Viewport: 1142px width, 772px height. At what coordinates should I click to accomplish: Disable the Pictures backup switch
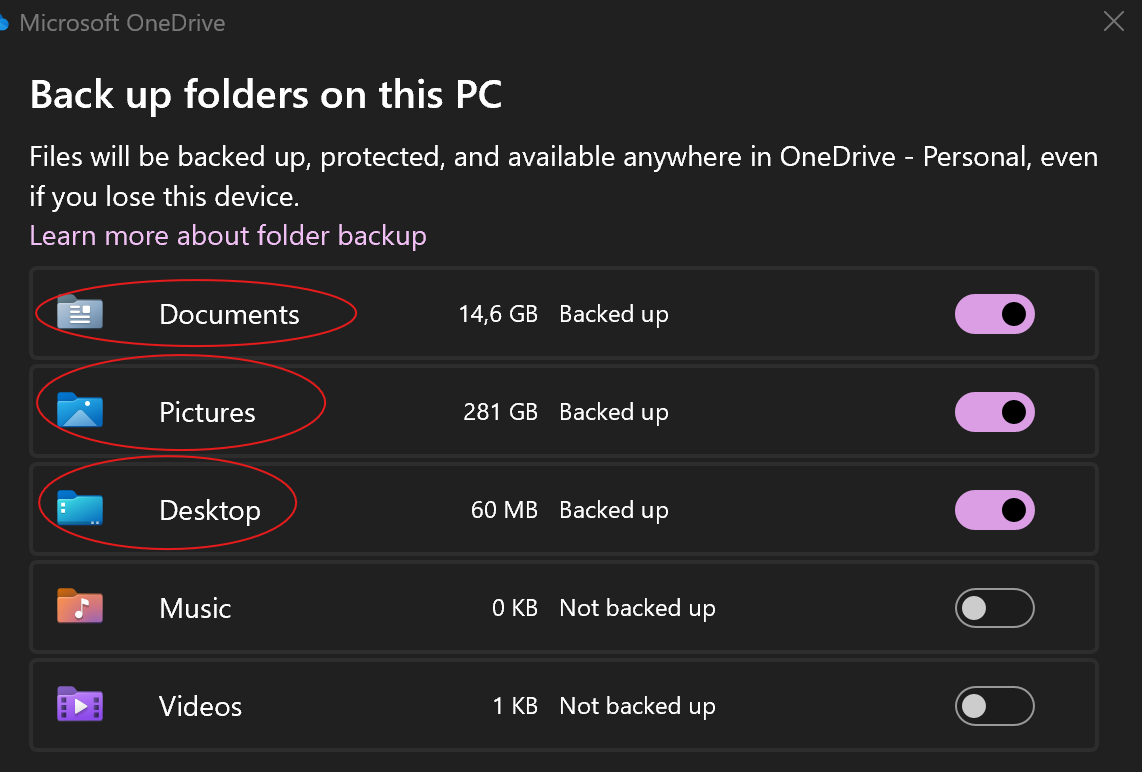pyautogui.click(x=994, y=412)
